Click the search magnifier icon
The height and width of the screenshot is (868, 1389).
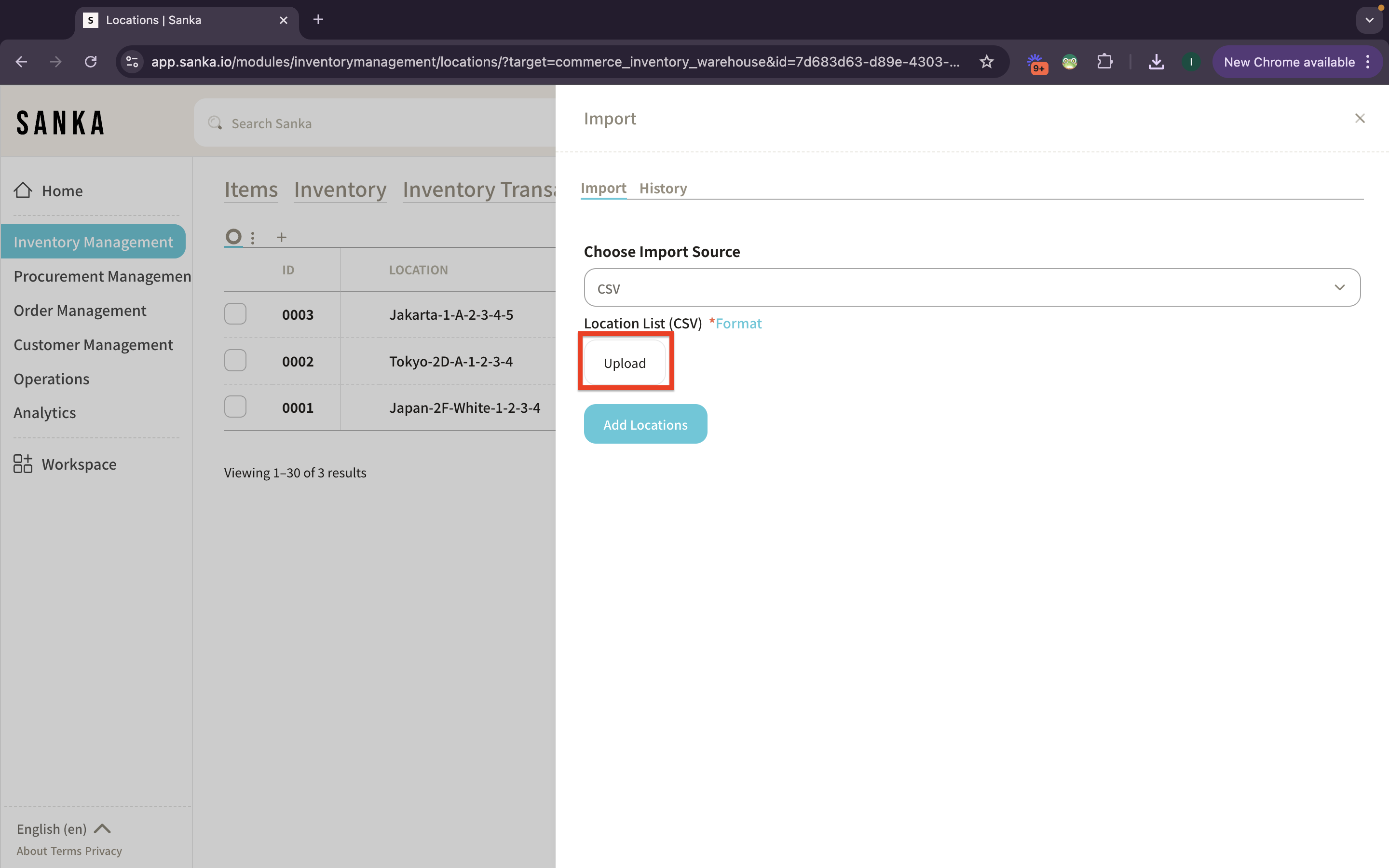(x=215, y=123)
